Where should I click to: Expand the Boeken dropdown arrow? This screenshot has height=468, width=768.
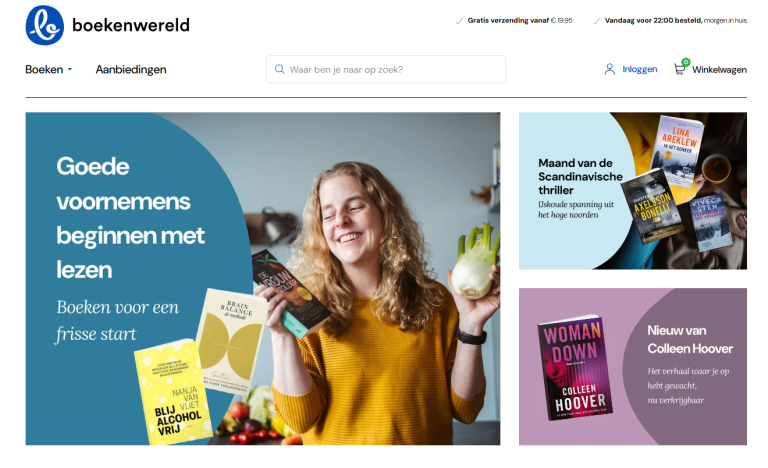(x=70, y=70)
